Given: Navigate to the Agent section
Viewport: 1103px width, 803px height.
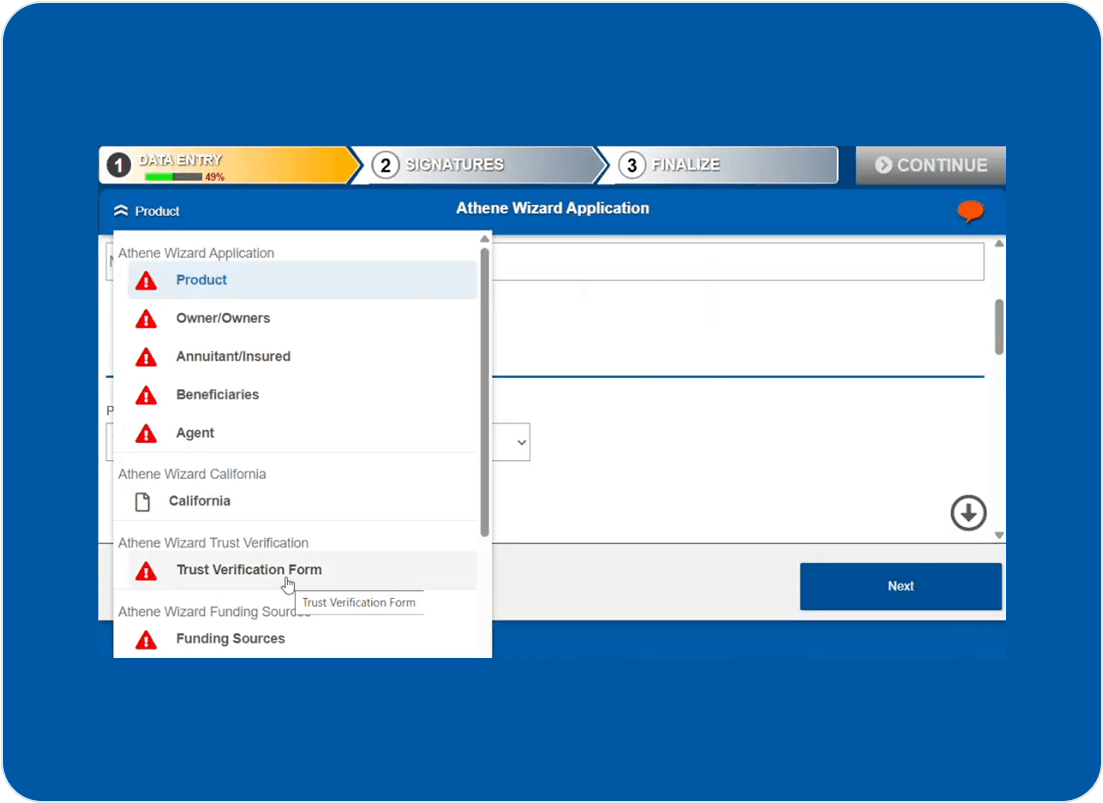Looking at the screenshot, I should click(x=302, y=432).
